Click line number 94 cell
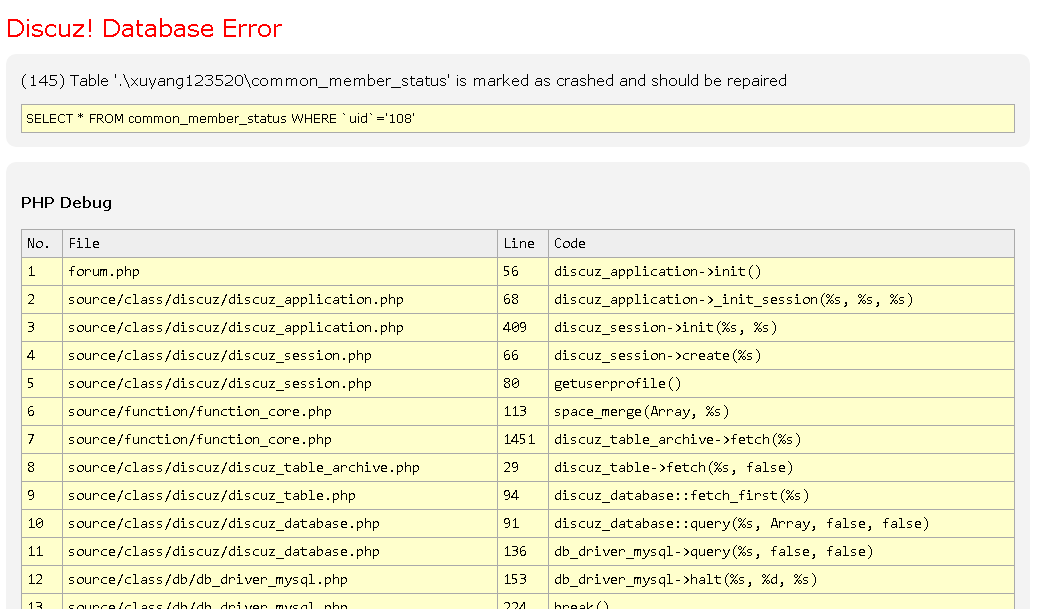Image resolution: width=1049 pixels, height=609 pixels. coord(522,496)
